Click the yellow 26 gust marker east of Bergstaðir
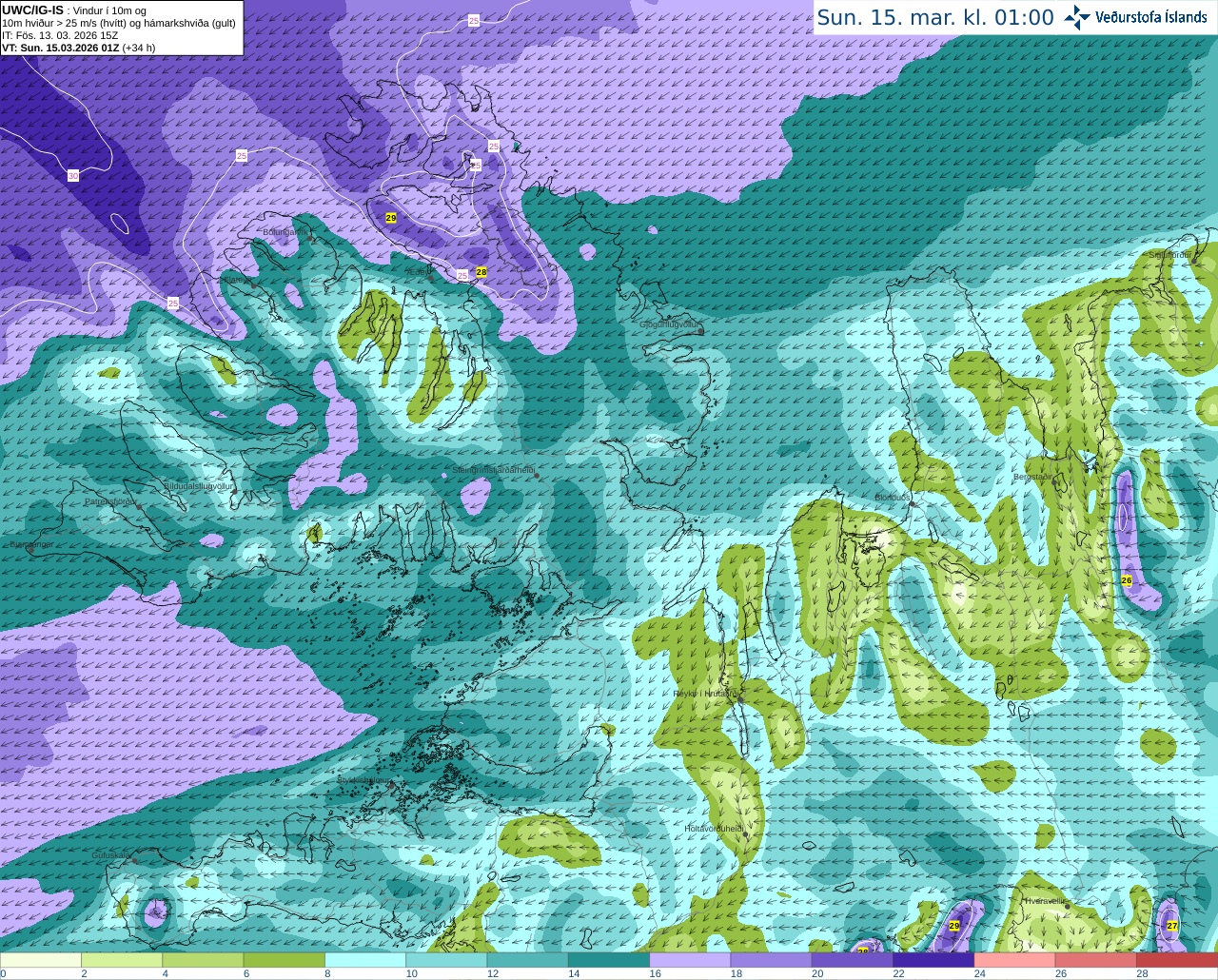1218x980 pixels. 1127,580
